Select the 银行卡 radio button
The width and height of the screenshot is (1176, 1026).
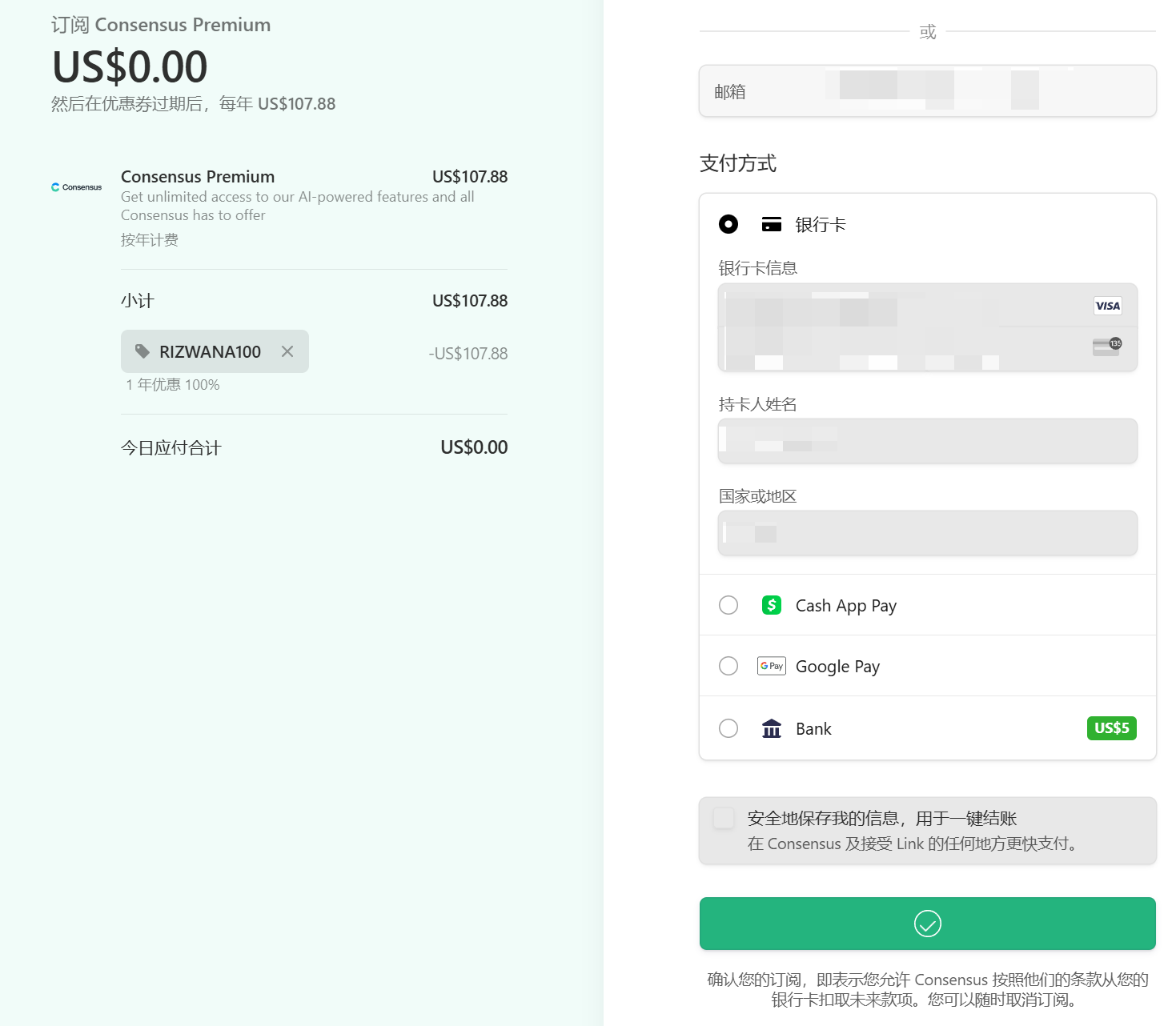tap(728, 224)
